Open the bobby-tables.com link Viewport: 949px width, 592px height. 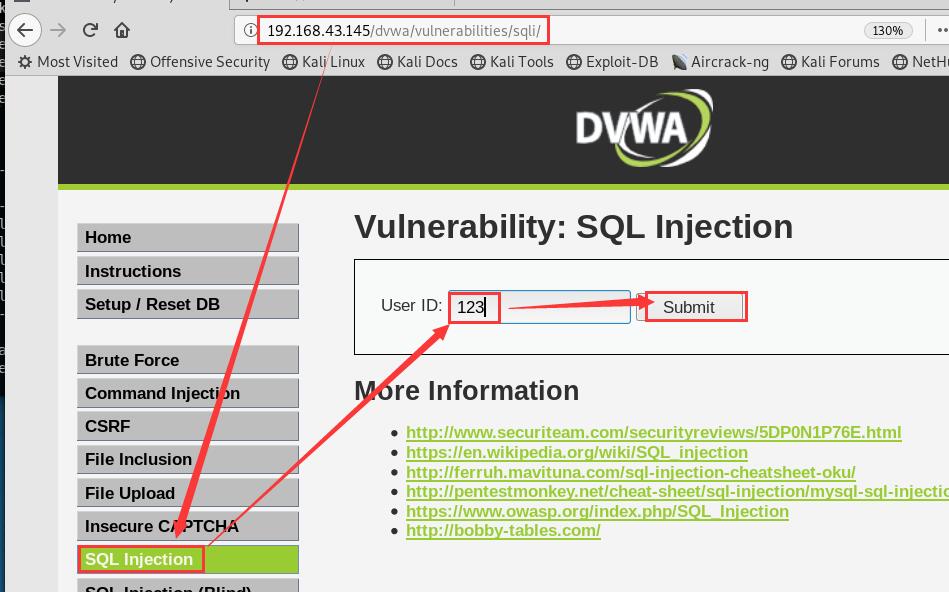click(504, 531)
